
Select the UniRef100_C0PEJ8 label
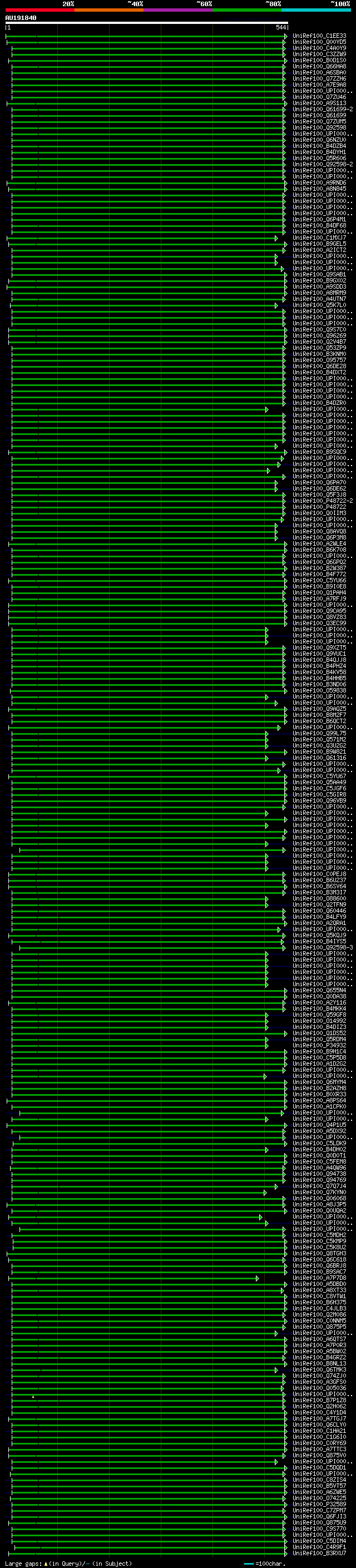click(x=319, y=874)
